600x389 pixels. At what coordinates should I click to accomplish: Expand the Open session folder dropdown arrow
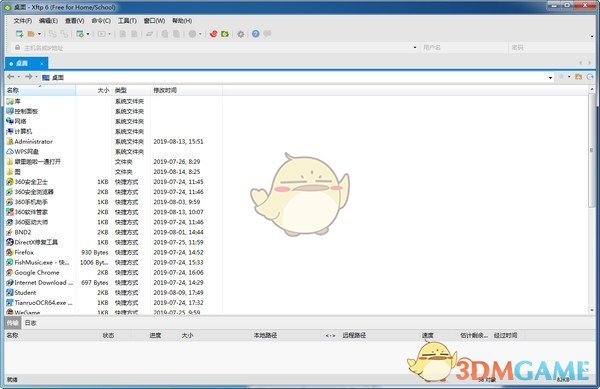39,34
